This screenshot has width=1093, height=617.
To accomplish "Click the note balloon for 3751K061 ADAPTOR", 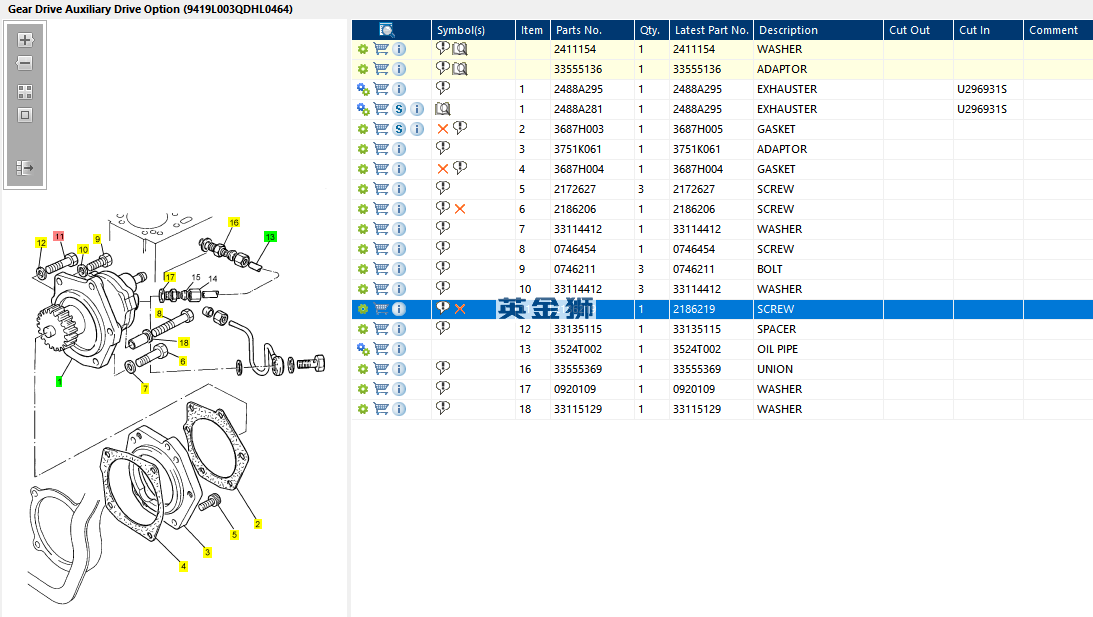I will [443, 148].
